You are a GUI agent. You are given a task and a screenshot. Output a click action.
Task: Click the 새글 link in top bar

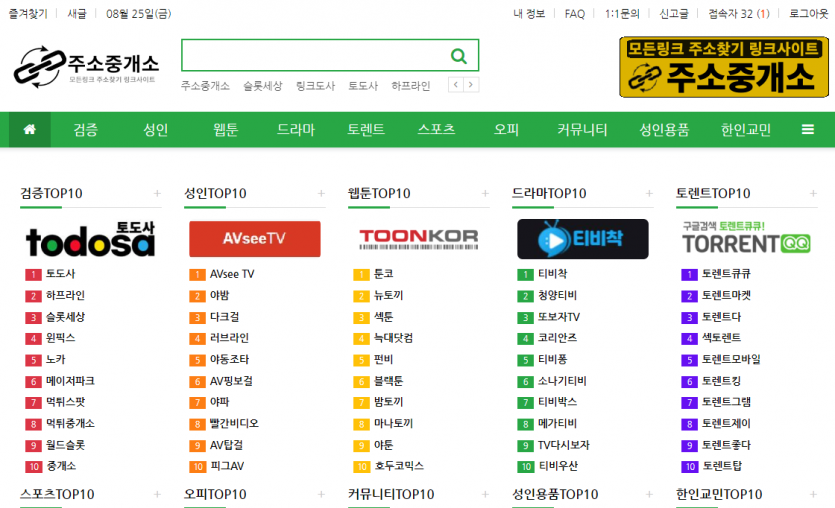[x=77, y=14]
